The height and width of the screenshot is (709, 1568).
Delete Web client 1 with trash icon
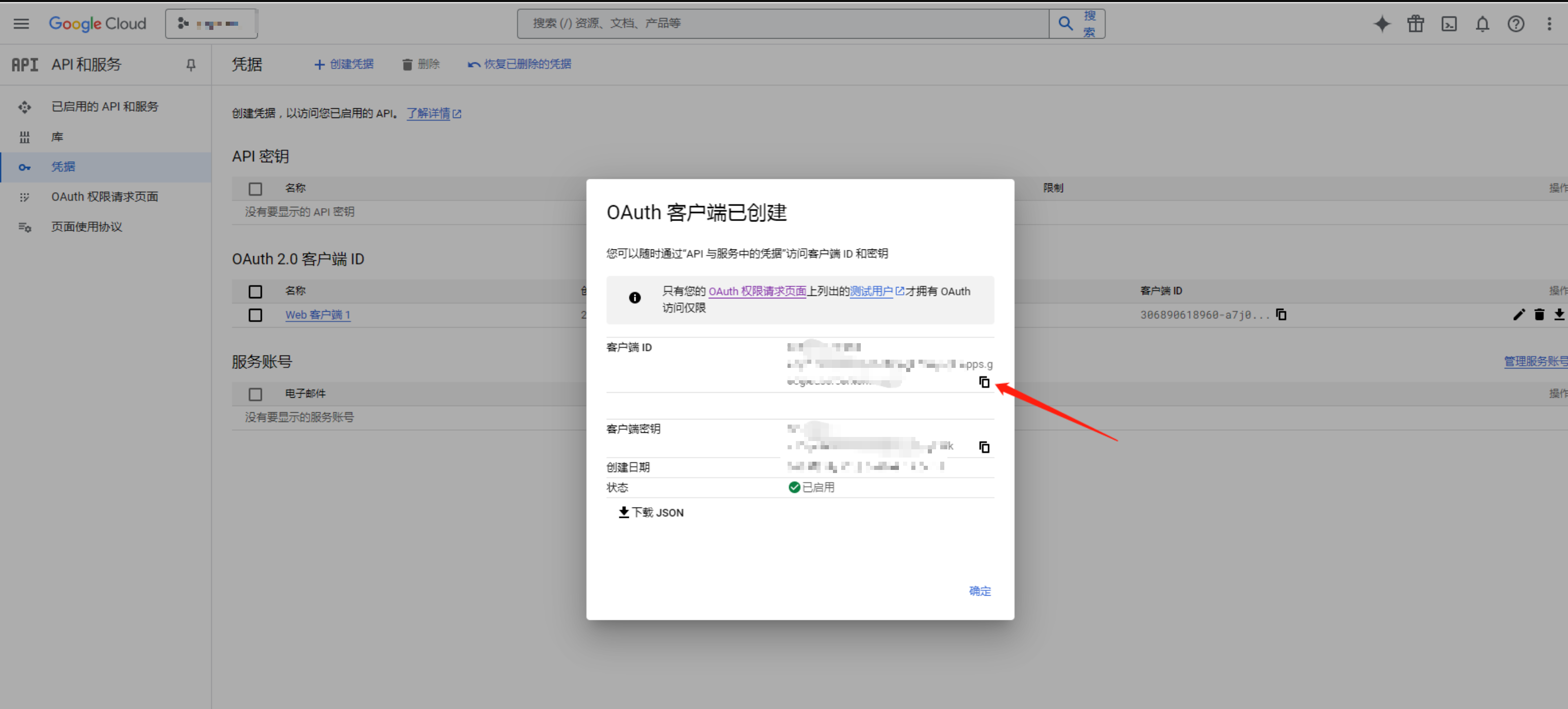click(1539, 315)
